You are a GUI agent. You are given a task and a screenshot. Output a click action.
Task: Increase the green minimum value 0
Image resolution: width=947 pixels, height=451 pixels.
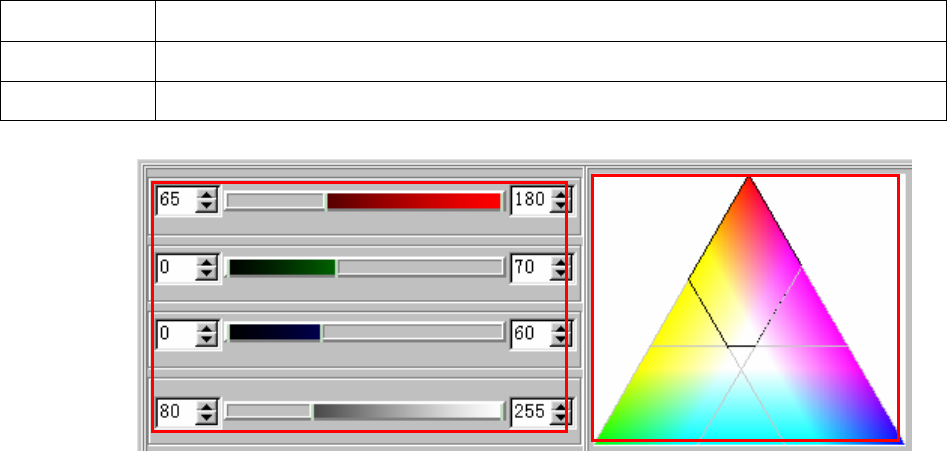[207, 261]
